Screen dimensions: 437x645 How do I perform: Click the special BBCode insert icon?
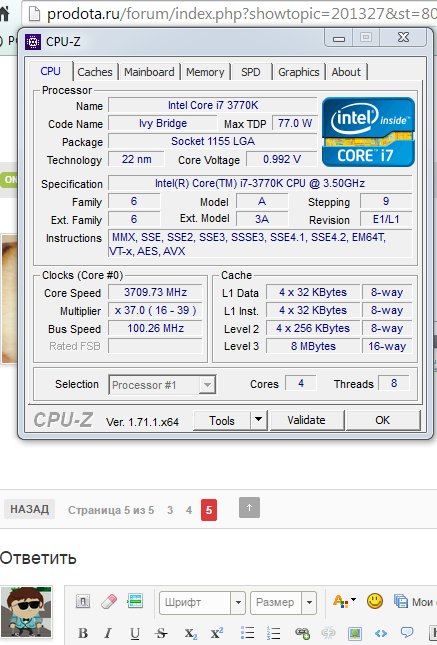point(135,601)
